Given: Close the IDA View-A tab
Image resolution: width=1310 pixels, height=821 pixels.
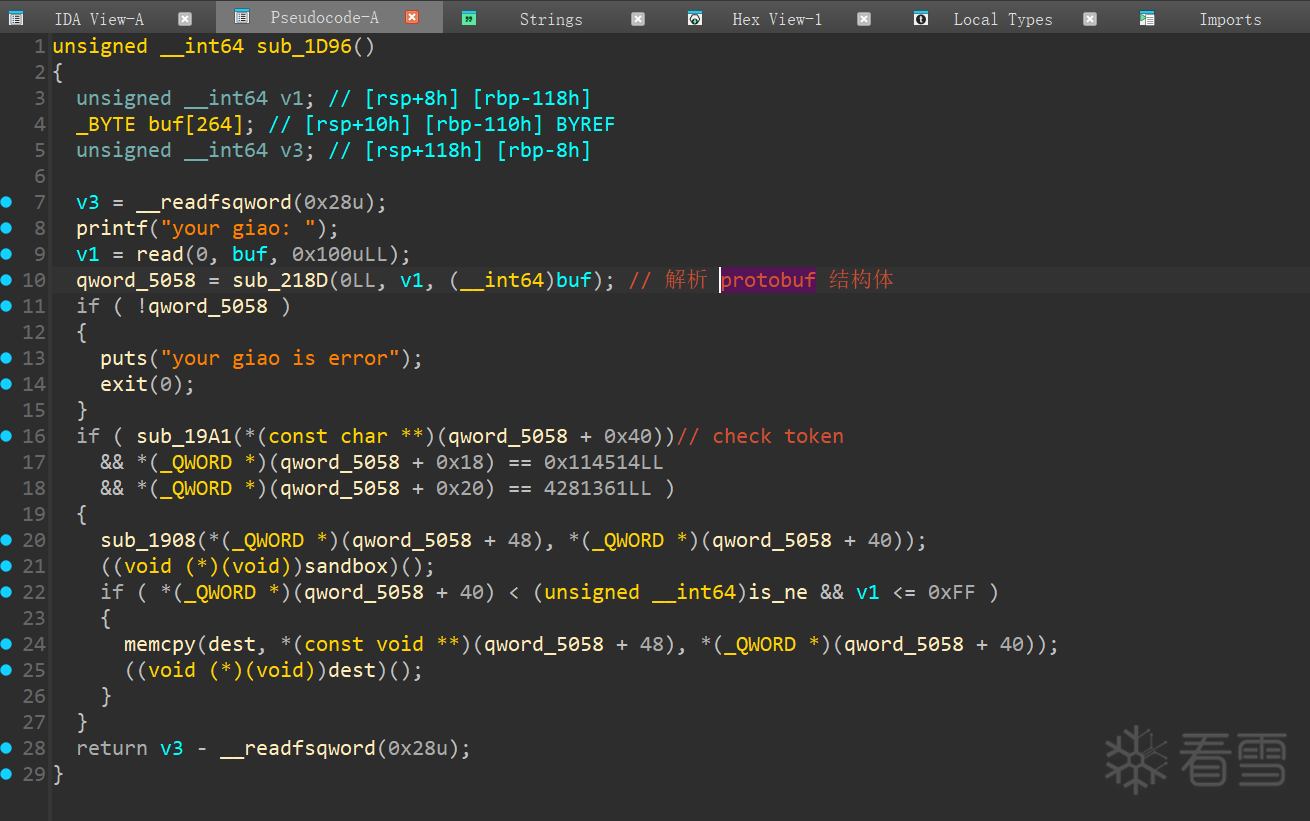Looking at the screenshot, I should click(x=185, y=18).
